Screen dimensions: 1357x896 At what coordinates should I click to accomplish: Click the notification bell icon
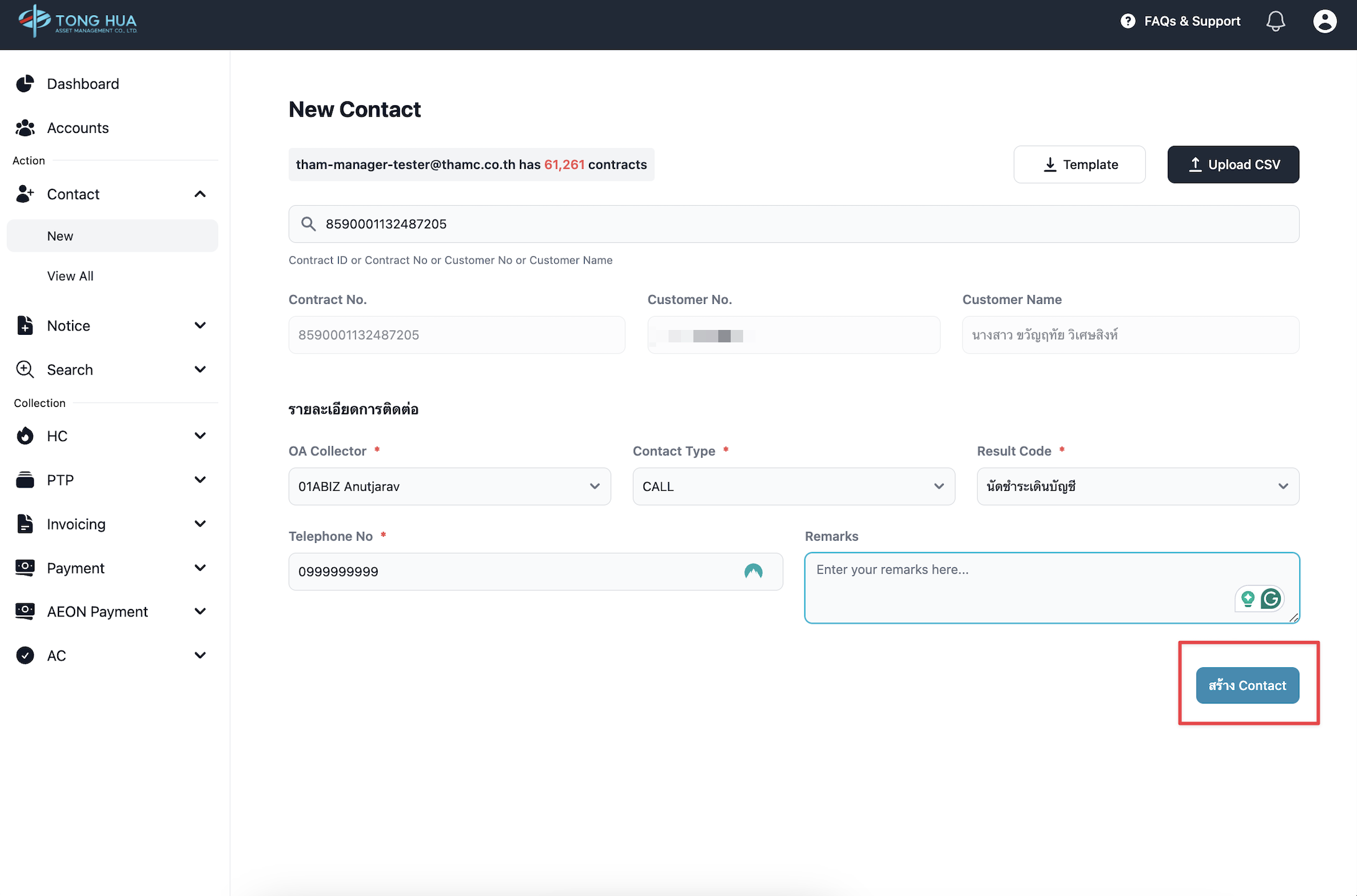pyautogui.click(x=1275, y=21)
